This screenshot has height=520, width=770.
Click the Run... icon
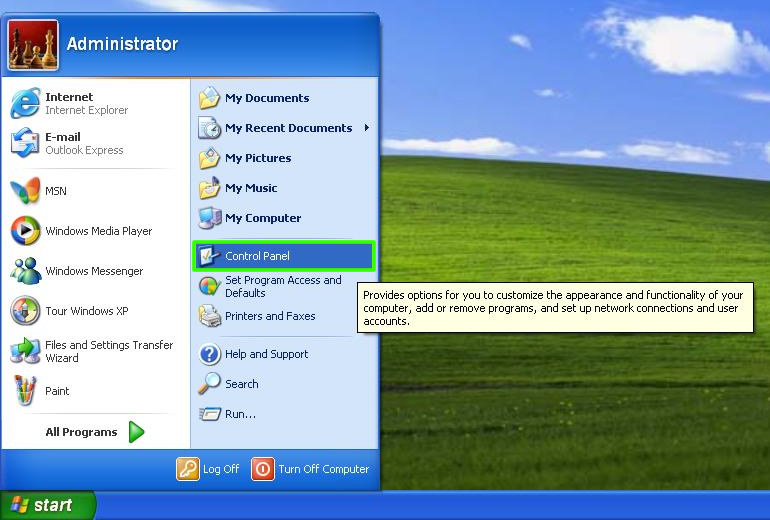click(210, 414)
